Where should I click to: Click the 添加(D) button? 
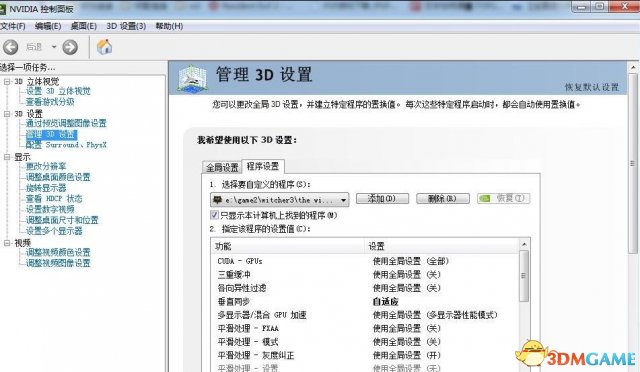pos(382,198)
